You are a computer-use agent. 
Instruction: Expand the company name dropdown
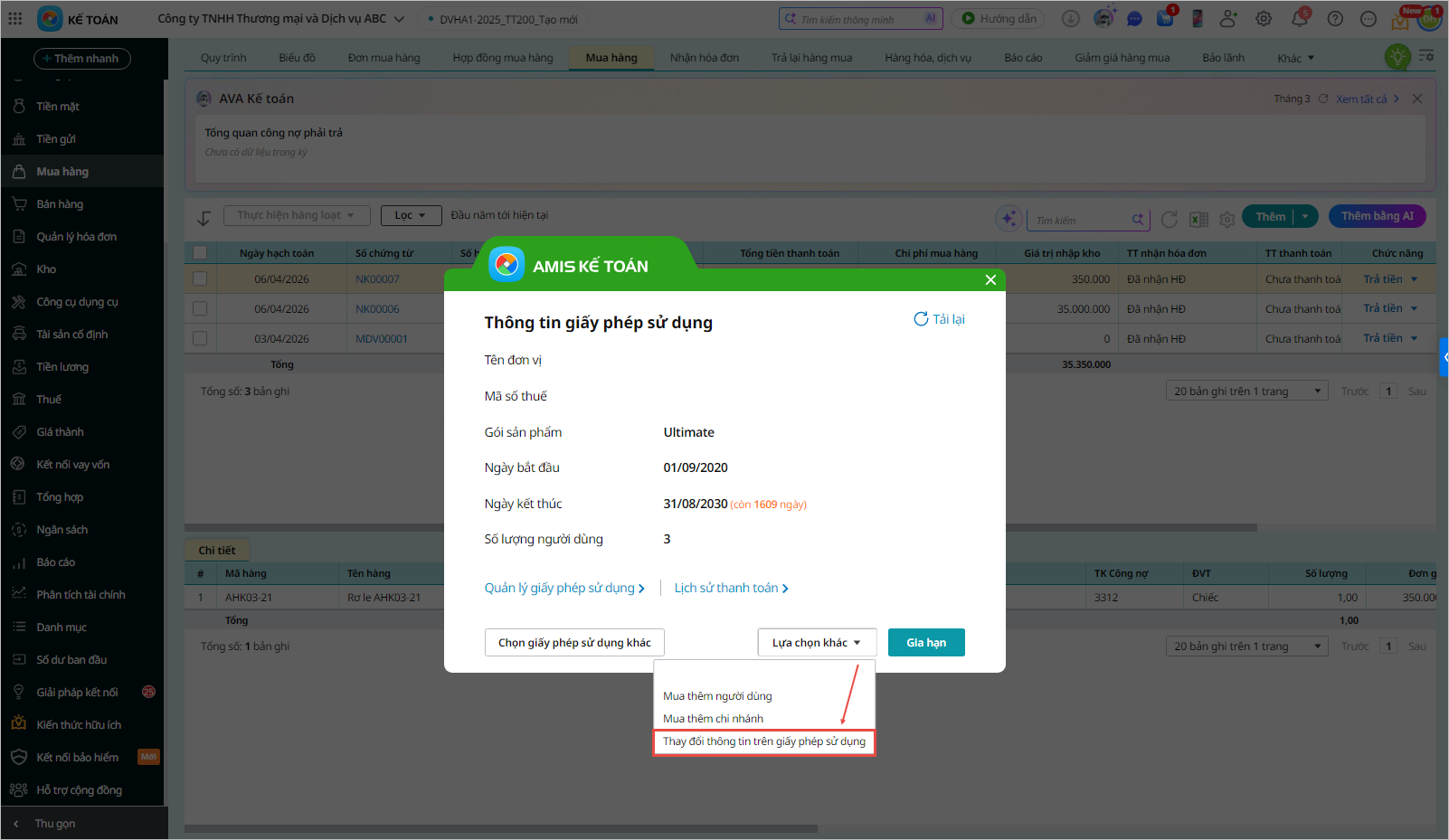pyautogui.click(x=399, y=19)
